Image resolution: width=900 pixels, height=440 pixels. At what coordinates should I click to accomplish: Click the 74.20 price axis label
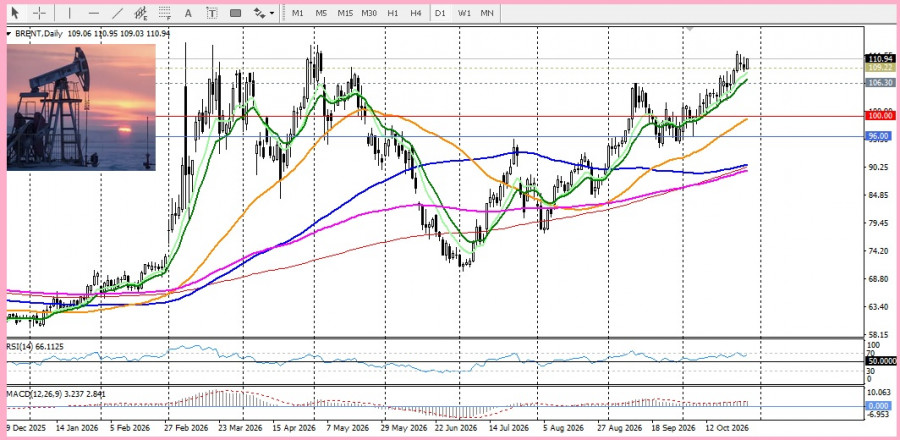(878, 251)
